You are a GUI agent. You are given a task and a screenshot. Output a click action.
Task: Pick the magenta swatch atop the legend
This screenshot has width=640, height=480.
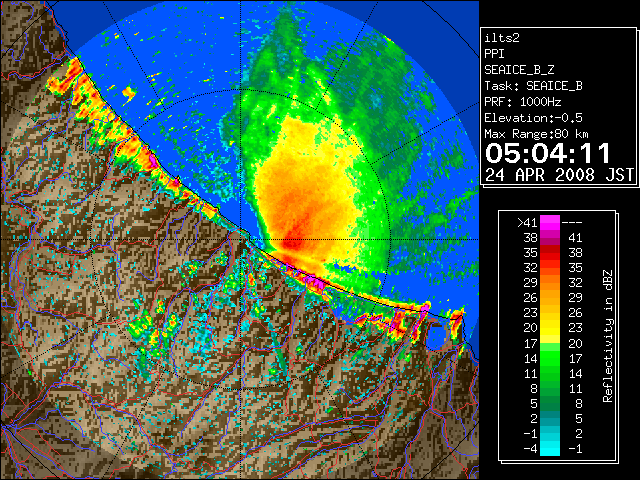(550, 222)
